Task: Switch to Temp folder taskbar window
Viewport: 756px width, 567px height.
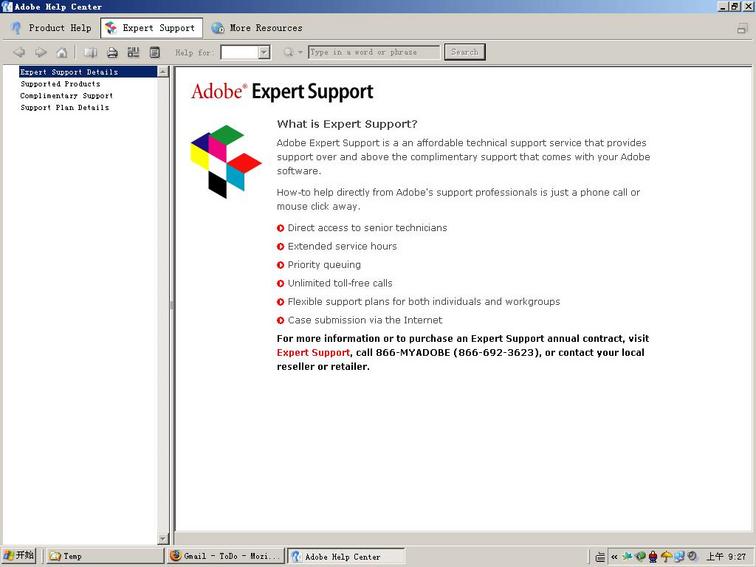Action: point(105,556)
